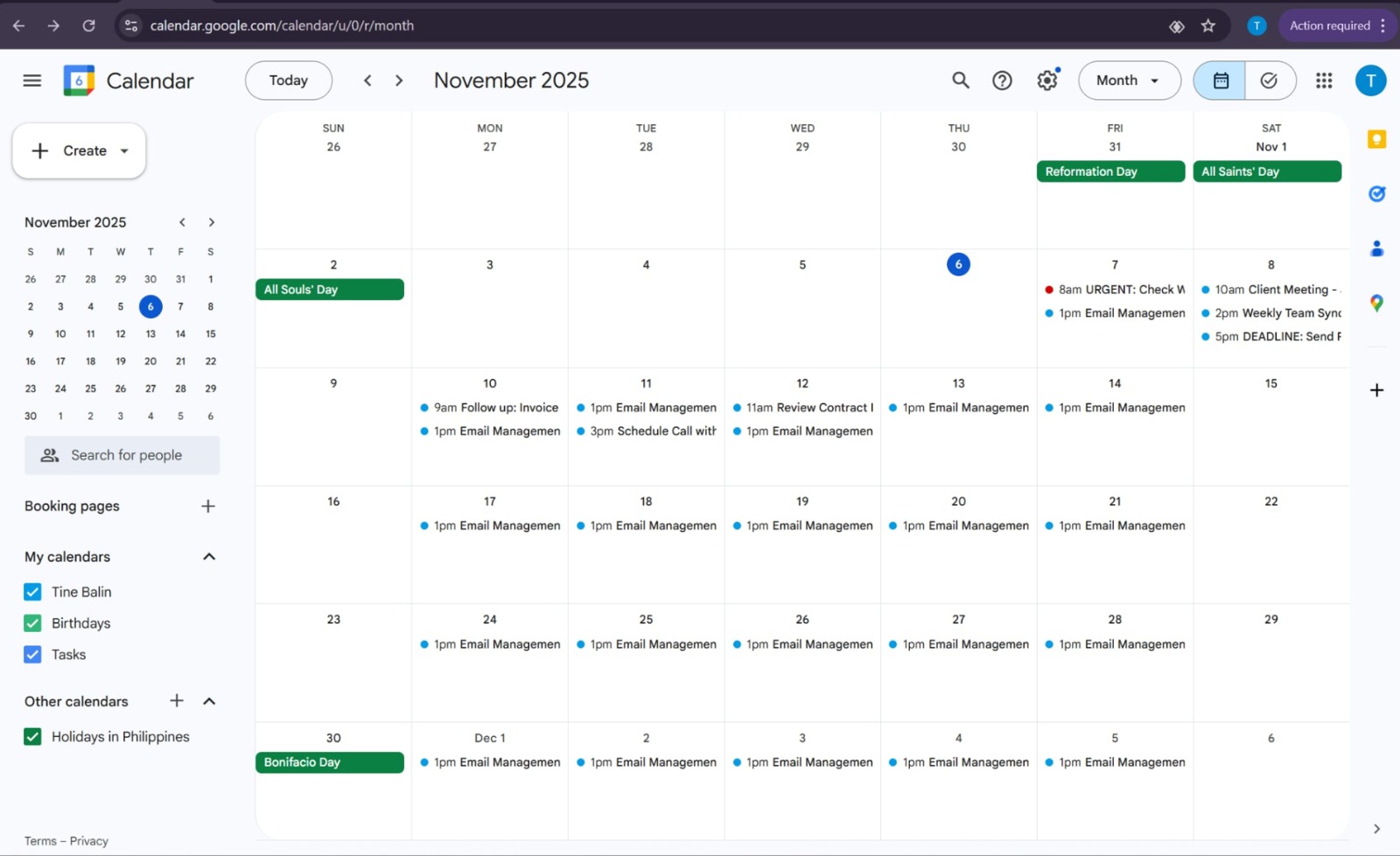Toggle the Tine Balin calendar checkbox
This screenshot has width=1400, height=856.
pos(32,592)
